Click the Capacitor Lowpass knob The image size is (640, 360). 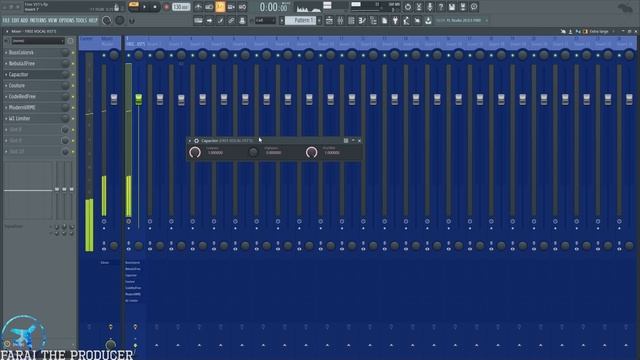(x=195, y=152)
